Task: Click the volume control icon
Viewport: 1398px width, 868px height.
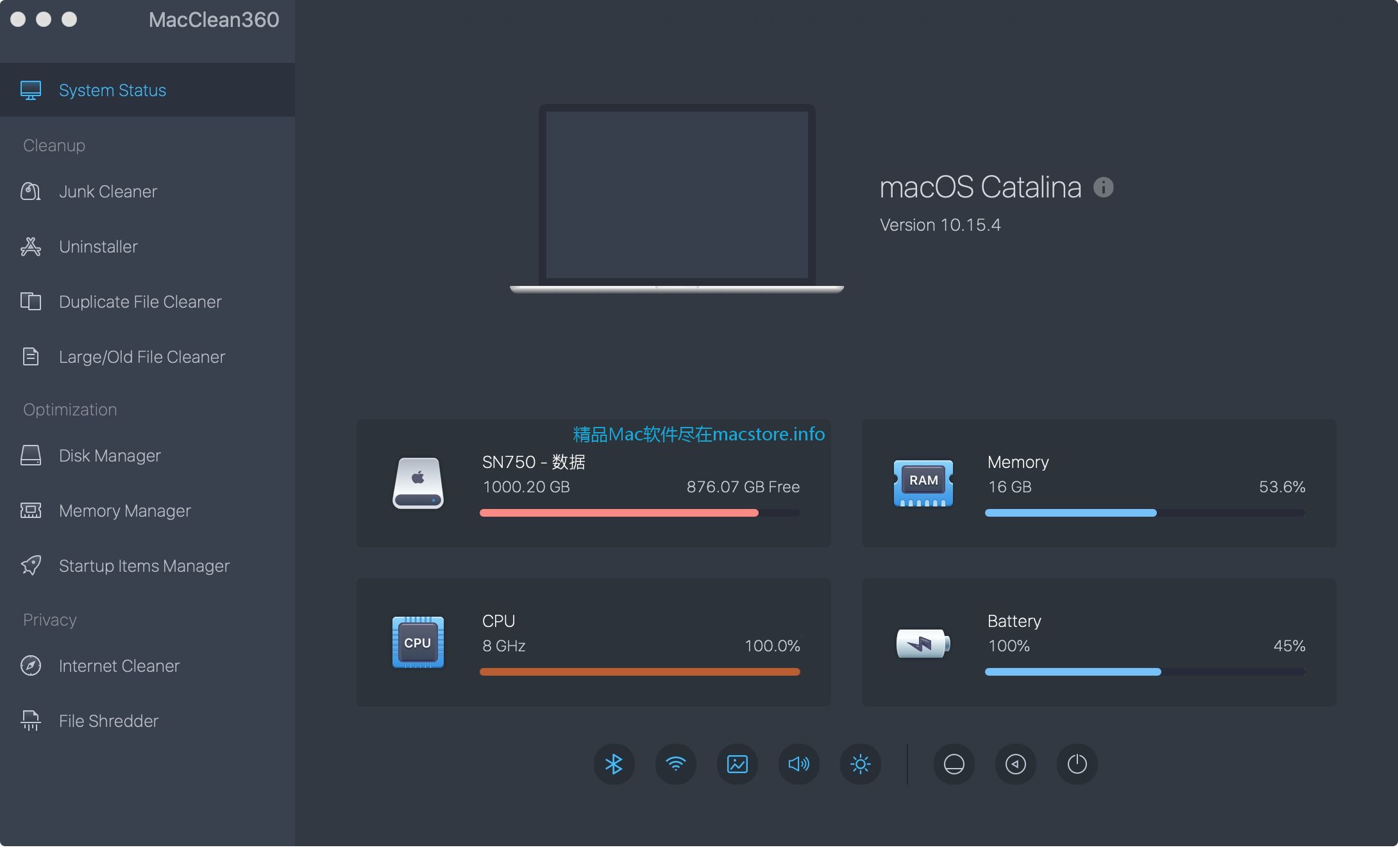Action: coord(798,763)
